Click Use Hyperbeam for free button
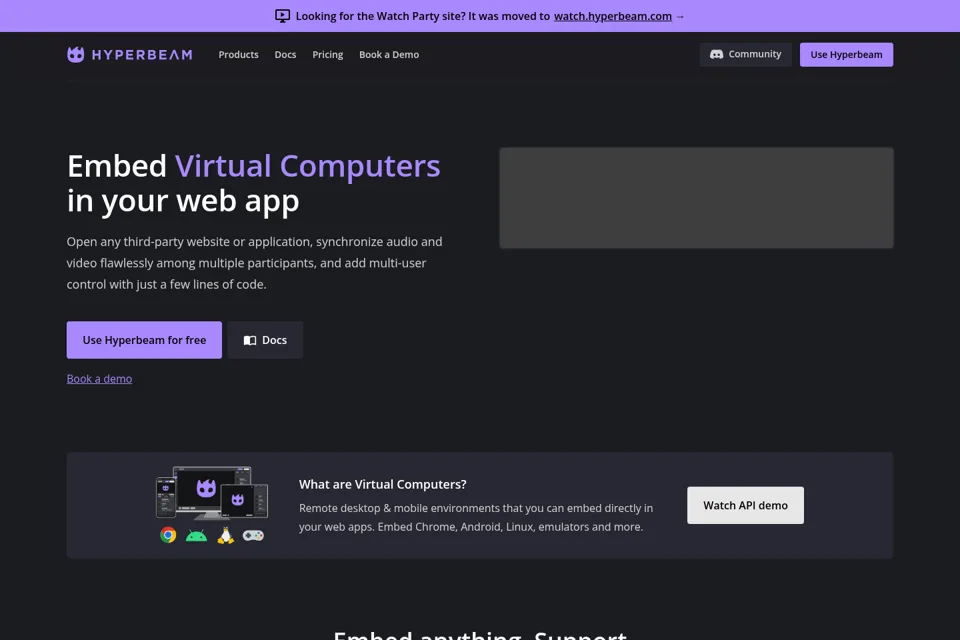This screenshot has width=960, height=640. (x=144, y=340)
